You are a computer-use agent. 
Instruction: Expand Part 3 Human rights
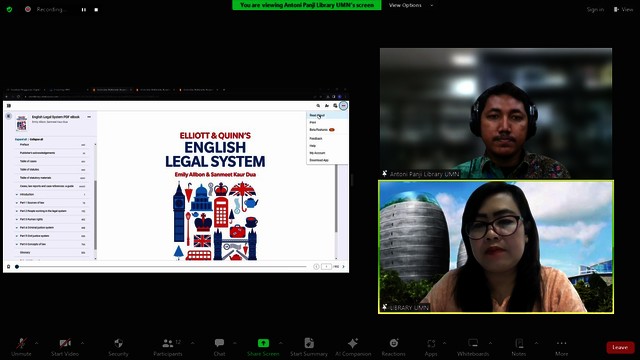click(x=17, y=220)
